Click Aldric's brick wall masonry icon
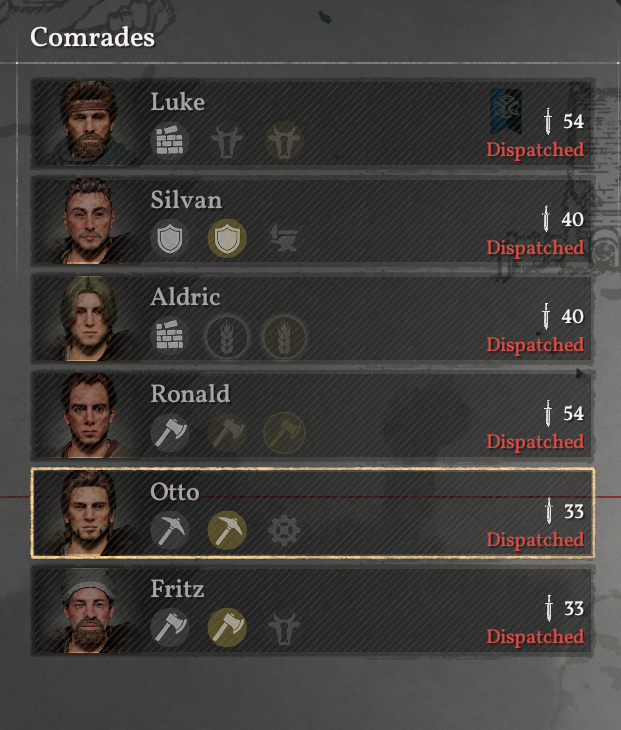This screenshot has height=730, width=621. (169, 336)
